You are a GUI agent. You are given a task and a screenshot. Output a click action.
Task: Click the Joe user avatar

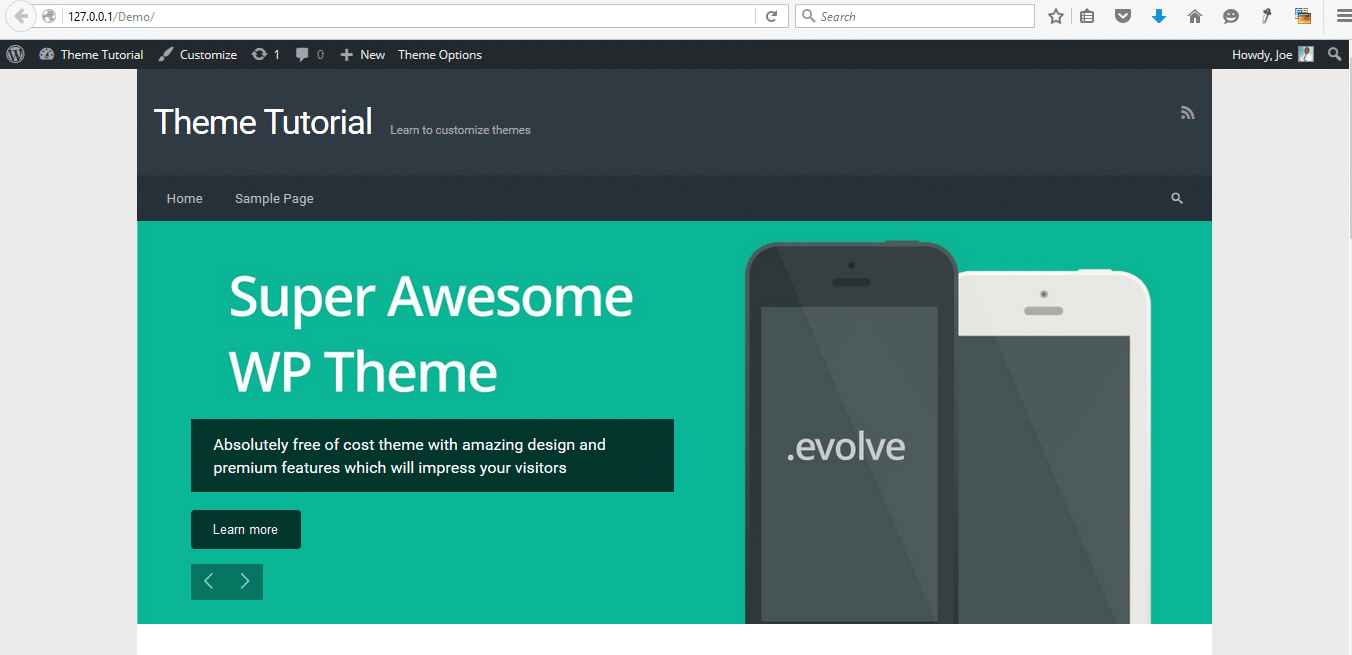click(1306, 55)
